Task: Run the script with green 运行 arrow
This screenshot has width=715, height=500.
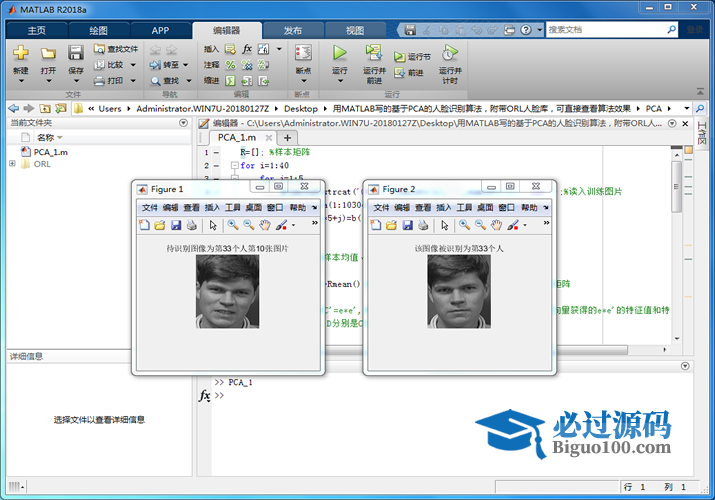Action: click(x=340, y=53)
